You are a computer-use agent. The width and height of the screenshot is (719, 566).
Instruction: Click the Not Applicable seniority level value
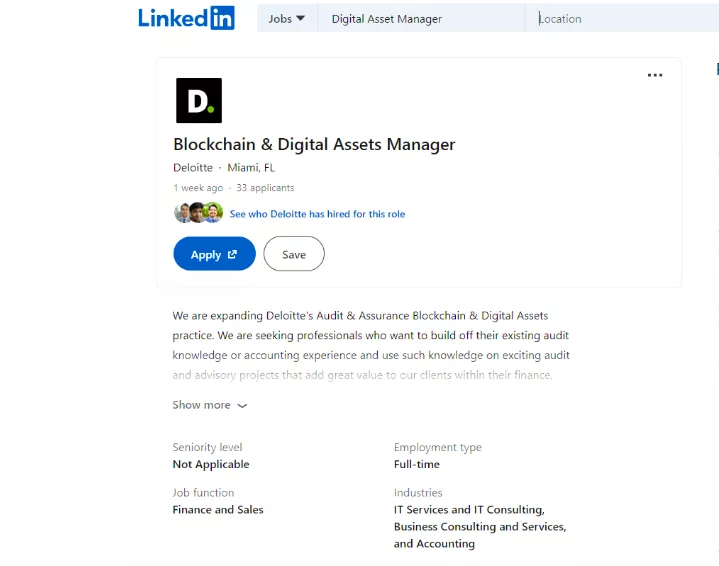pos(211,464)
